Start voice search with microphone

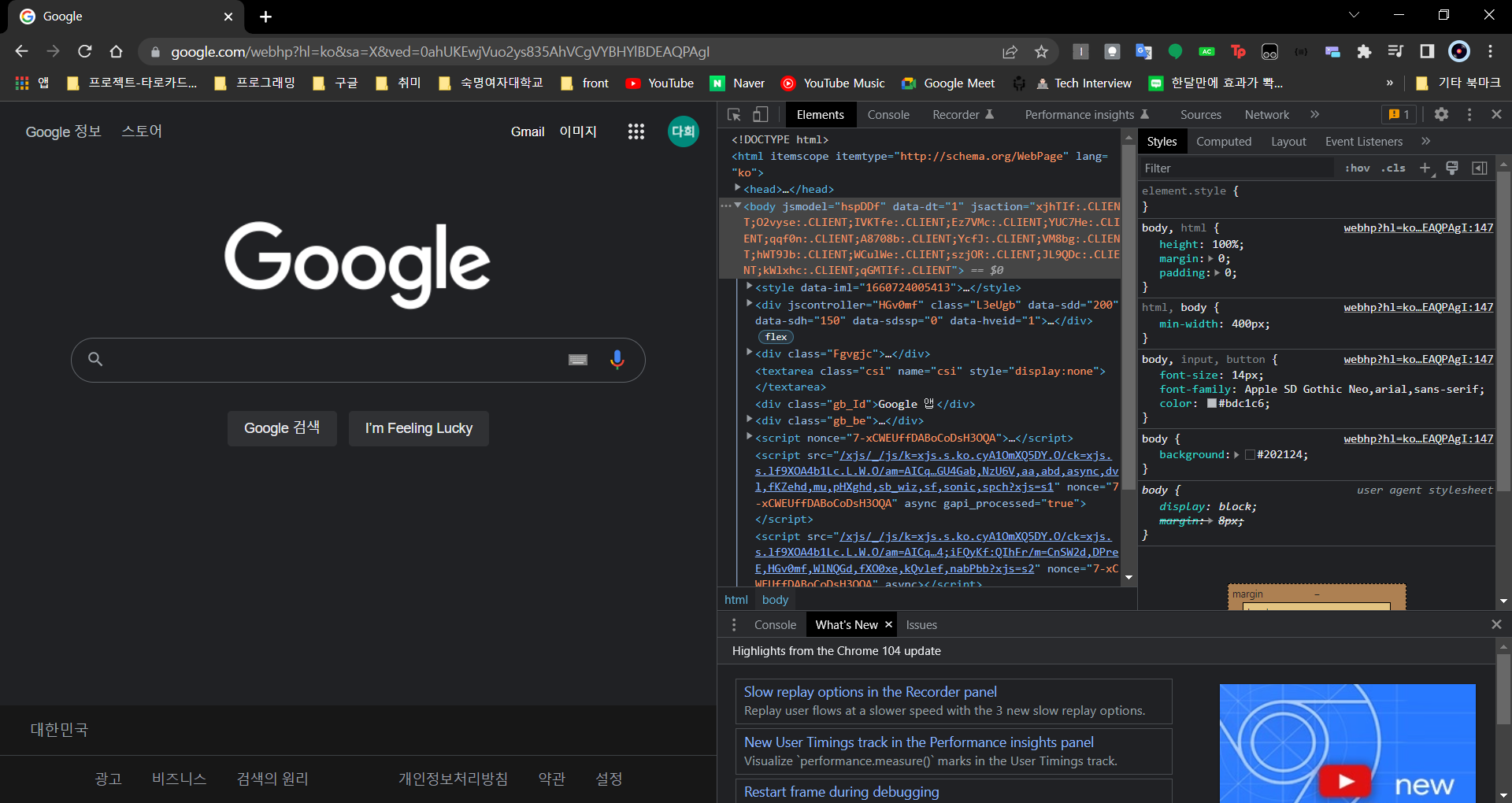tap(617, 360)
